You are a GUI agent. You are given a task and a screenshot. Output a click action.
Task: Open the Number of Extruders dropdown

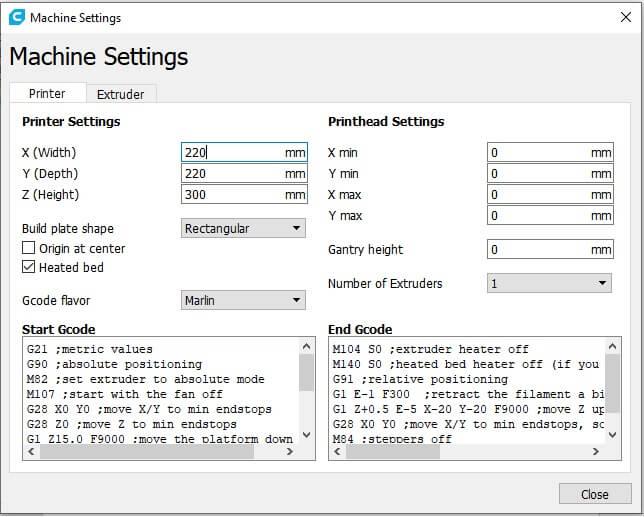pyautogui.click(x=549, y=284)
